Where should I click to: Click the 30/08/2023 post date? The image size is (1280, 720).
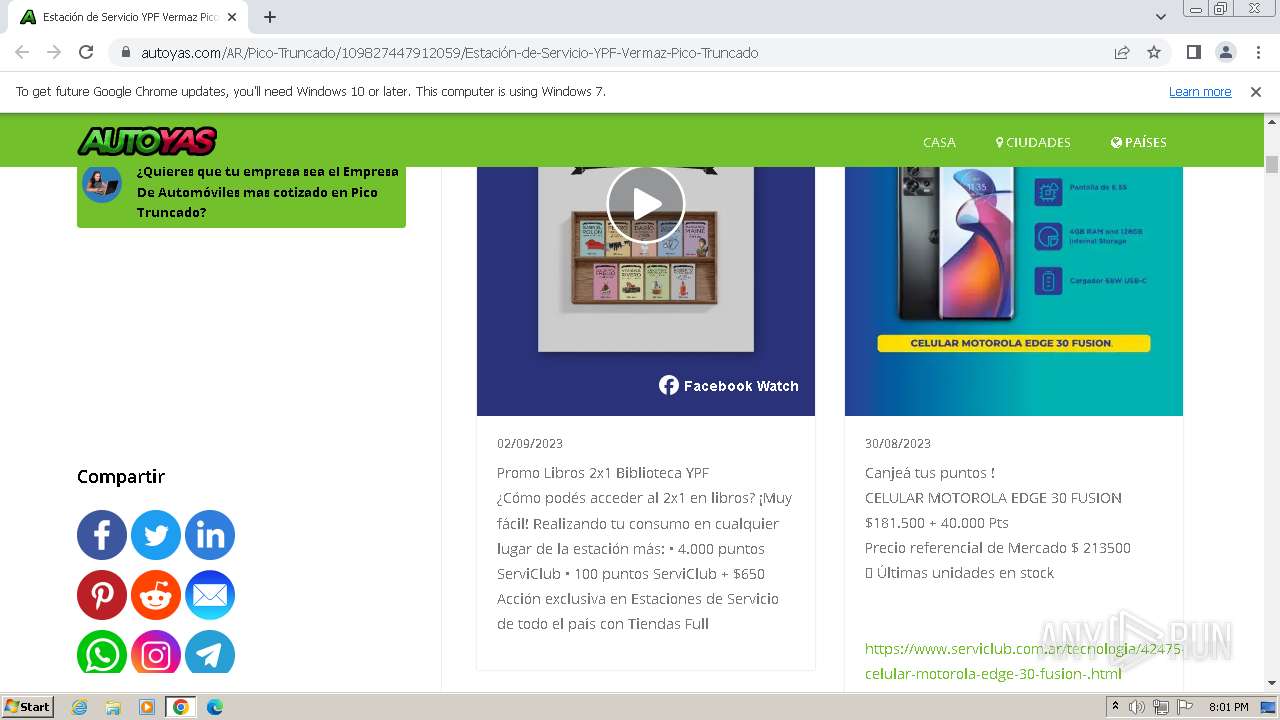(x=898, y=444)
